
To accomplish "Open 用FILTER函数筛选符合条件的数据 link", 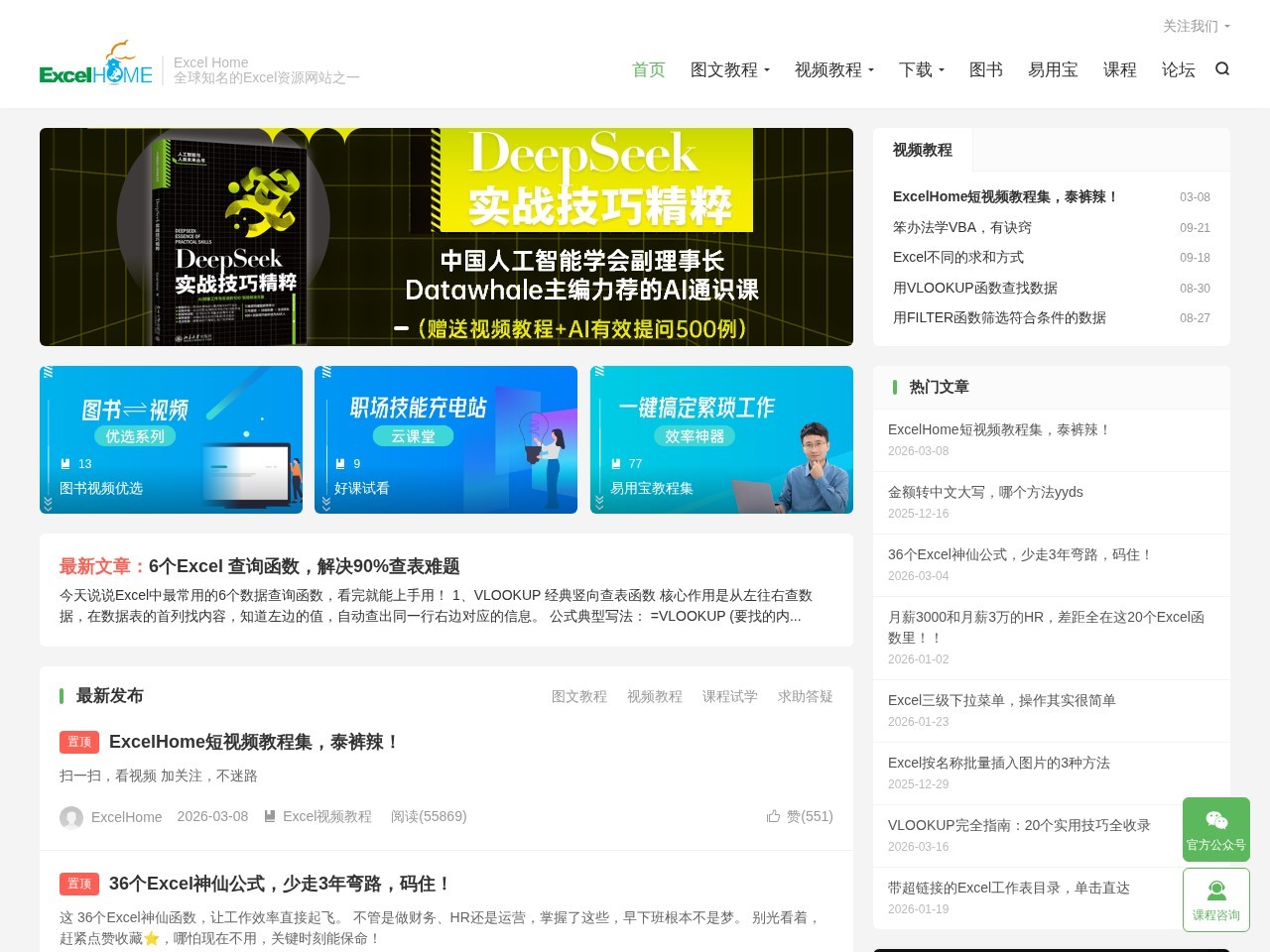I will pos(999,317).
